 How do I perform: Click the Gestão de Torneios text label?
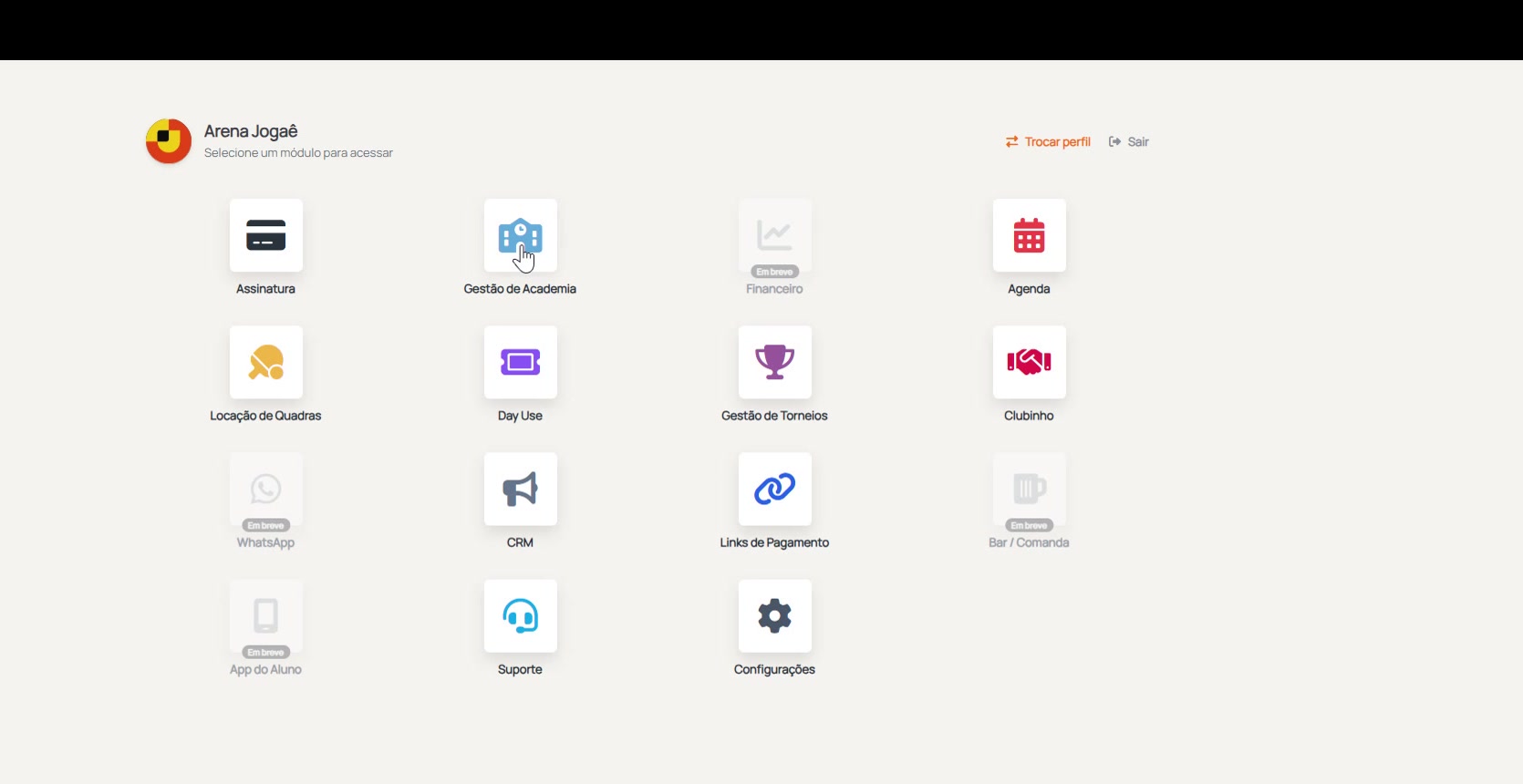[x=774, y=416]
